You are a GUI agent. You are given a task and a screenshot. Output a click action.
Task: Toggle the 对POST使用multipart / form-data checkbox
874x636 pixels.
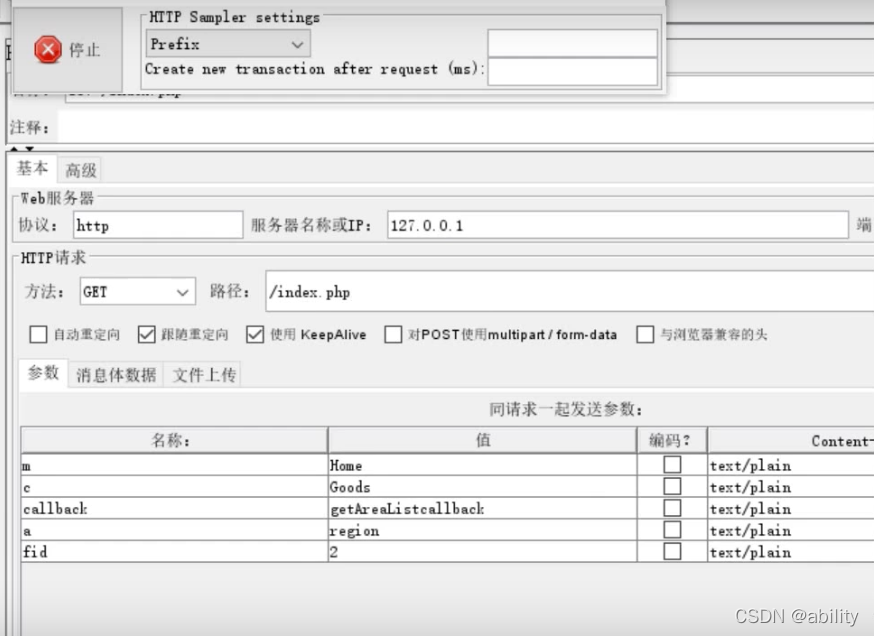tap(393, 334)
